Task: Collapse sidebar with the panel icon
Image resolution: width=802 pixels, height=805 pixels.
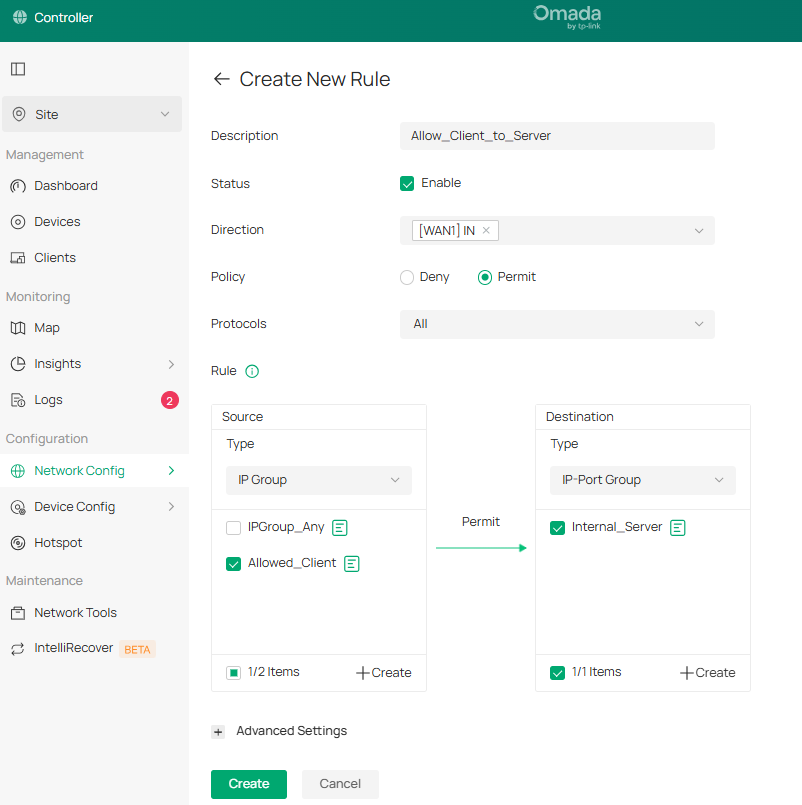Action: pyautogui.click(x=18, y=69)
